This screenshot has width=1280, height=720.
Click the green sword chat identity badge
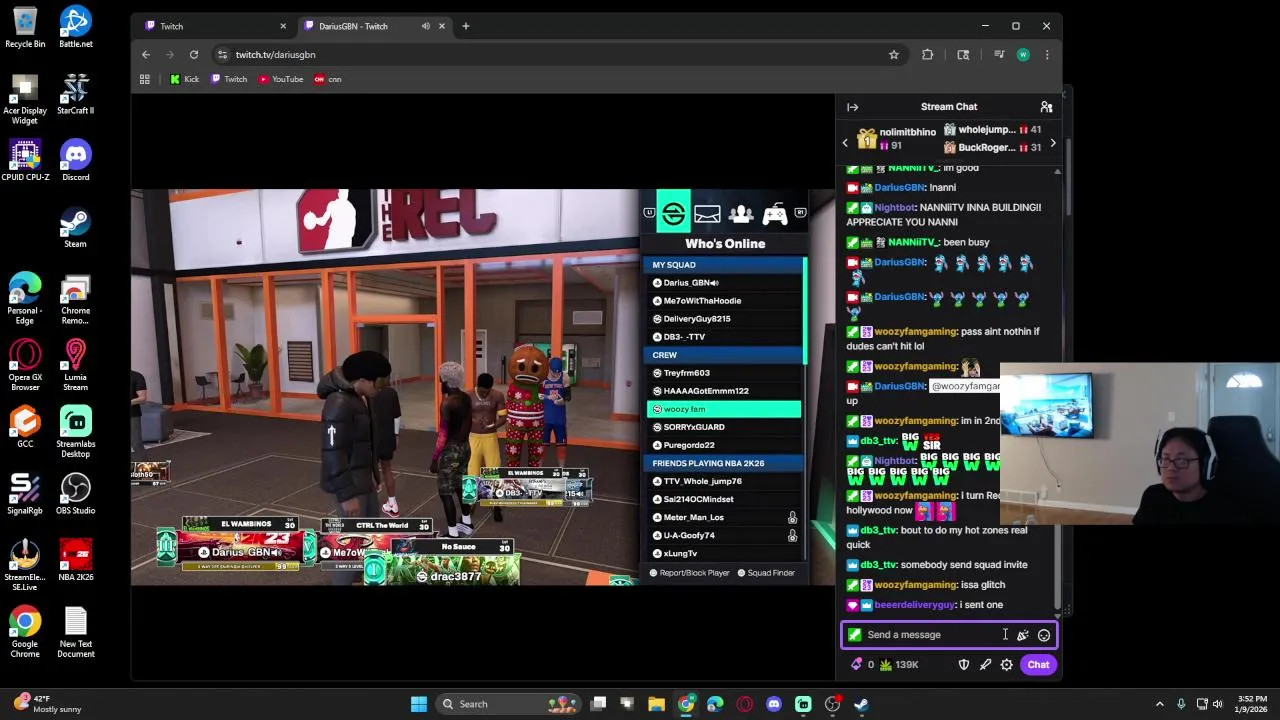tap(854, 635)
